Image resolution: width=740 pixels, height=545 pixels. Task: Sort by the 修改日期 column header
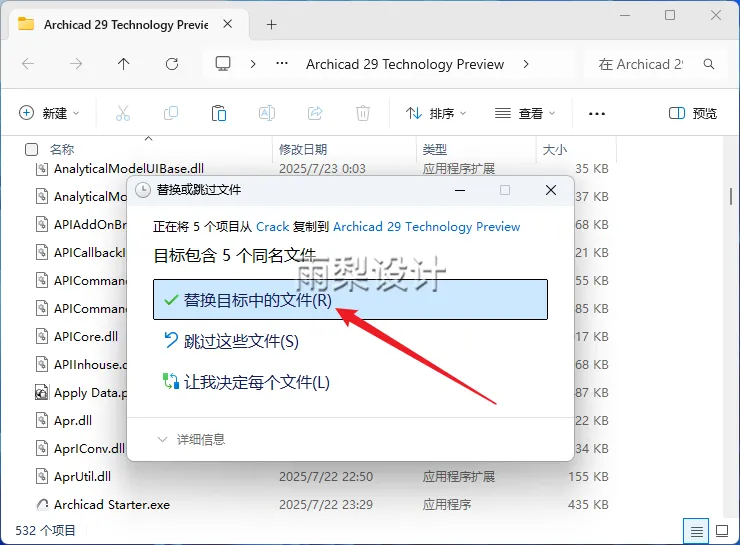pos(303,150)
